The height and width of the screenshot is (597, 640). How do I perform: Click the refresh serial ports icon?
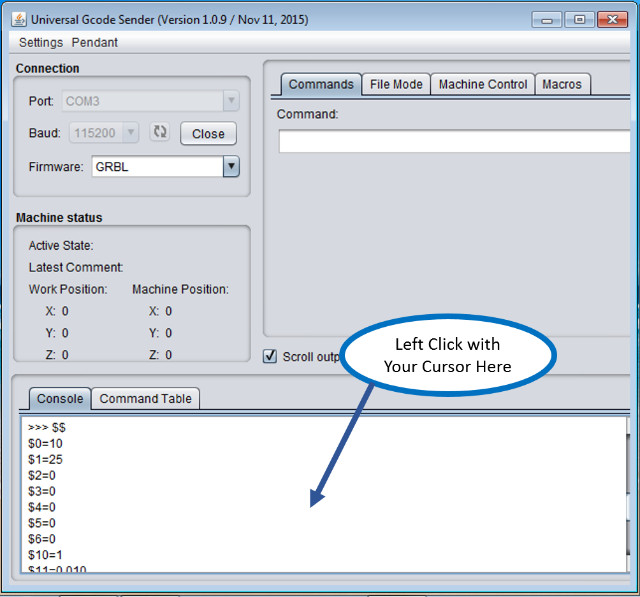tap(160, 132)
